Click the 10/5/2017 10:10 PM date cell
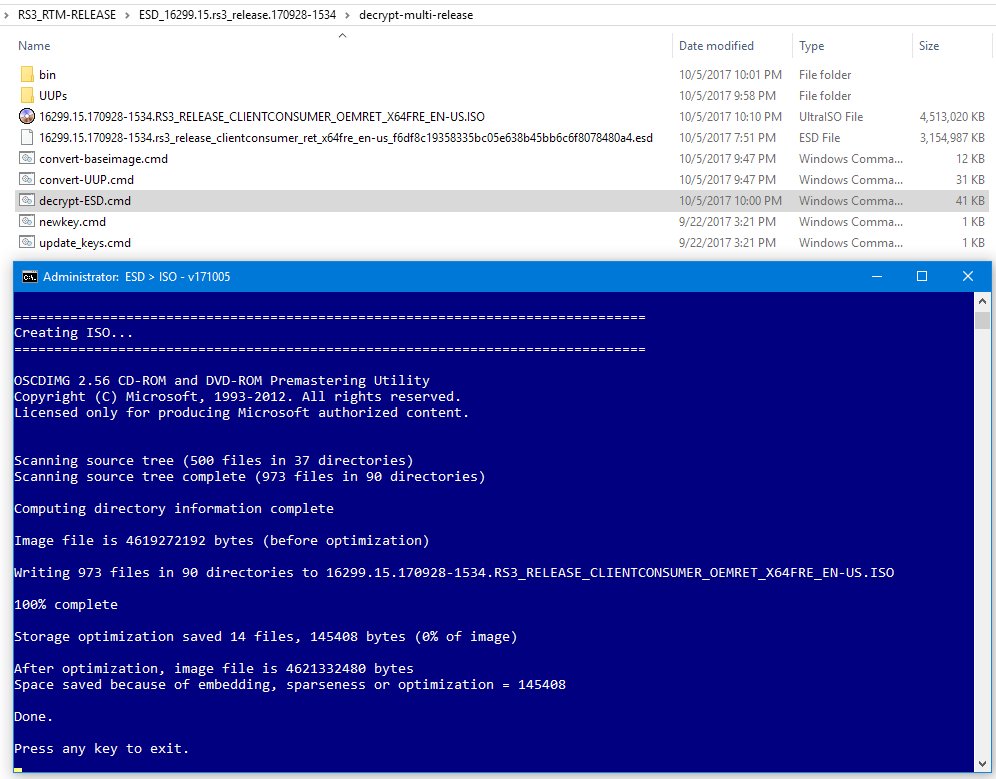996x779 pixels. pyautogui.click(x=730, y=116)
